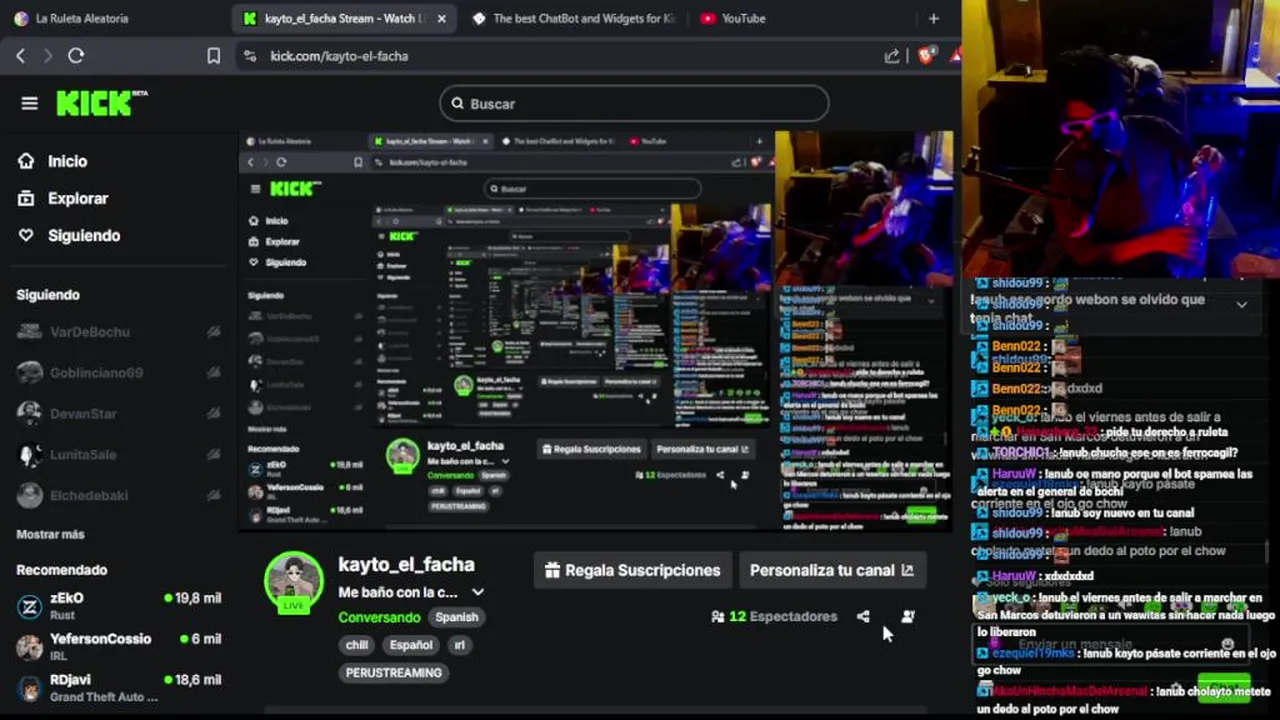
Task: Click the webcam overlay in the top right
Action: (x=1121, y=138)
